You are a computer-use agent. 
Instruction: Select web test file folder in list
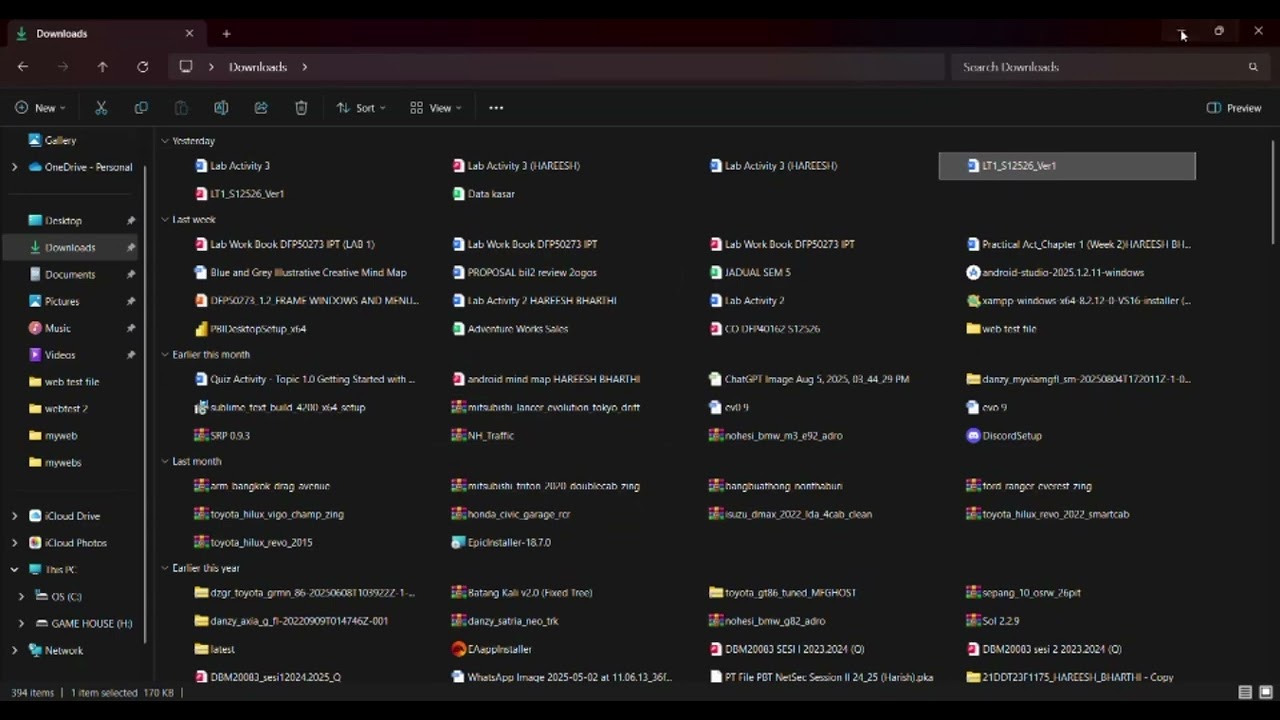point(1001,329)
